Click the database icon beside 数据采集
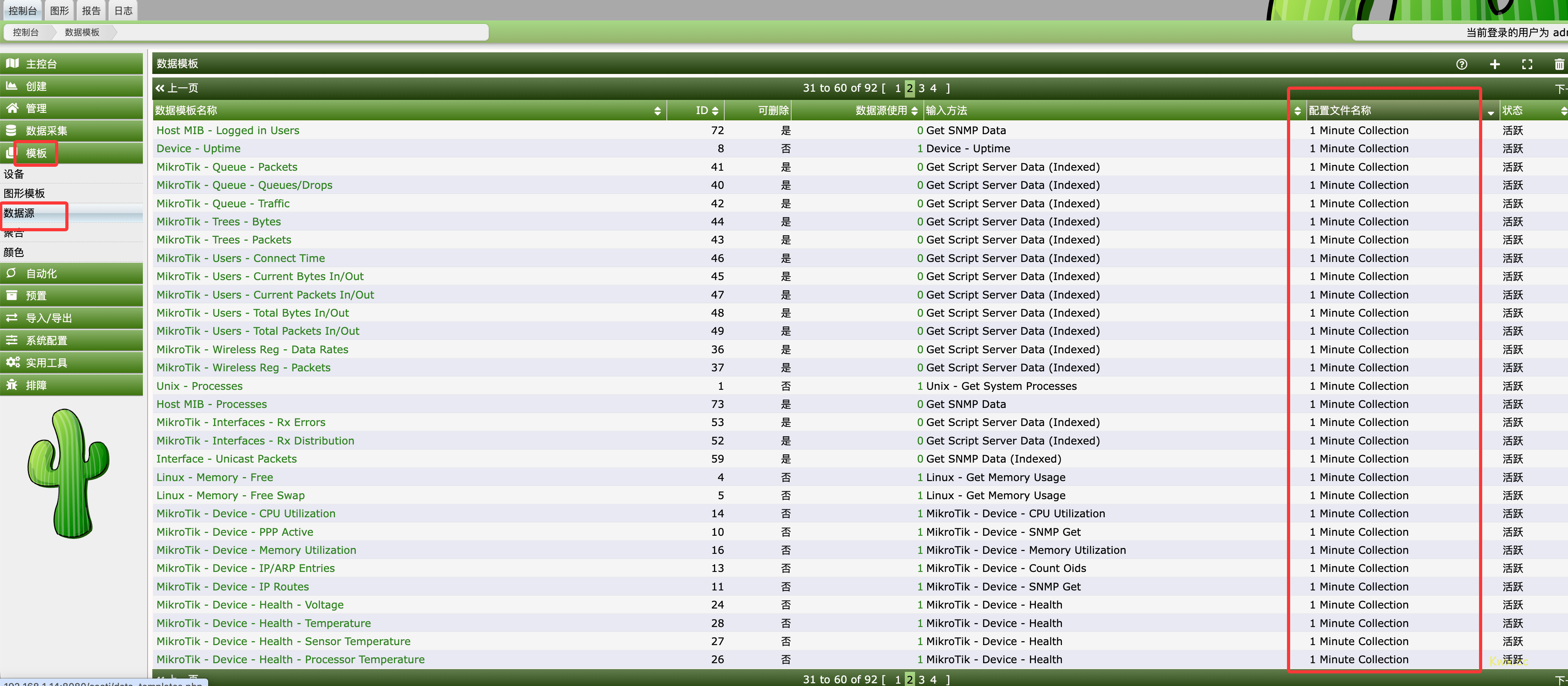Image resolution: width=1568 pixels, height=686 pixels. (11, 130)
